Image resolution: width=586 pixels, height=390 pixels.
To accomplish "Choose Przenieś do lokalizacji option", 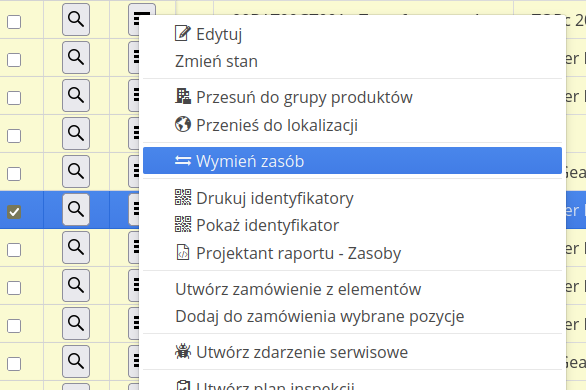I will click(x=352, y=125).
